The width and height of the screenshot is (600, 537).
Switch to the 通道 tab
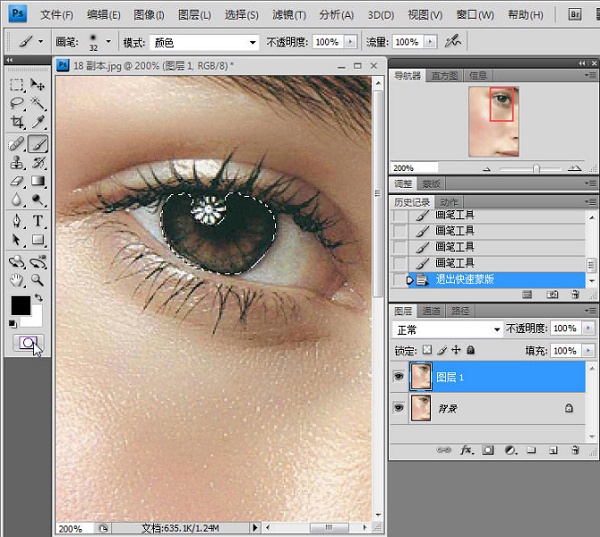(x=431, y=311)
